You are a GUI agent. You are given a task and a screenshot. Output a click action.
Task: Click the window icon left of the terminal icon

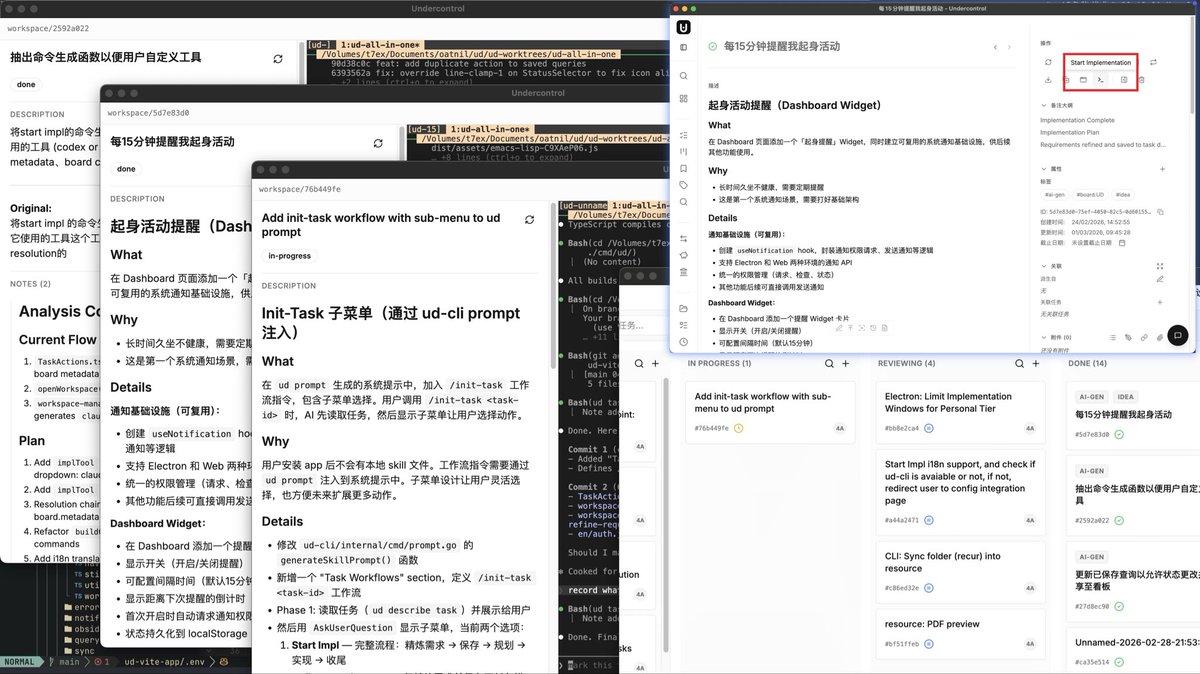(1083, 79)
